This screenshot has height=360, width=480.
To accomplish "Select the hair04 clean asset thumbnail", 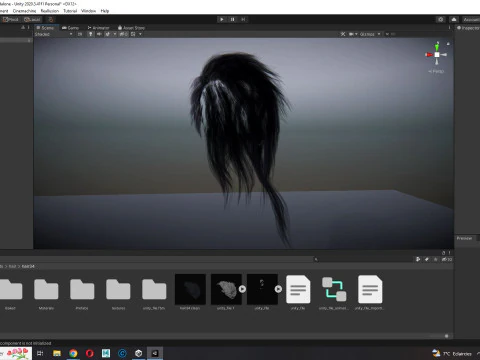I will [x=190, y=289].
